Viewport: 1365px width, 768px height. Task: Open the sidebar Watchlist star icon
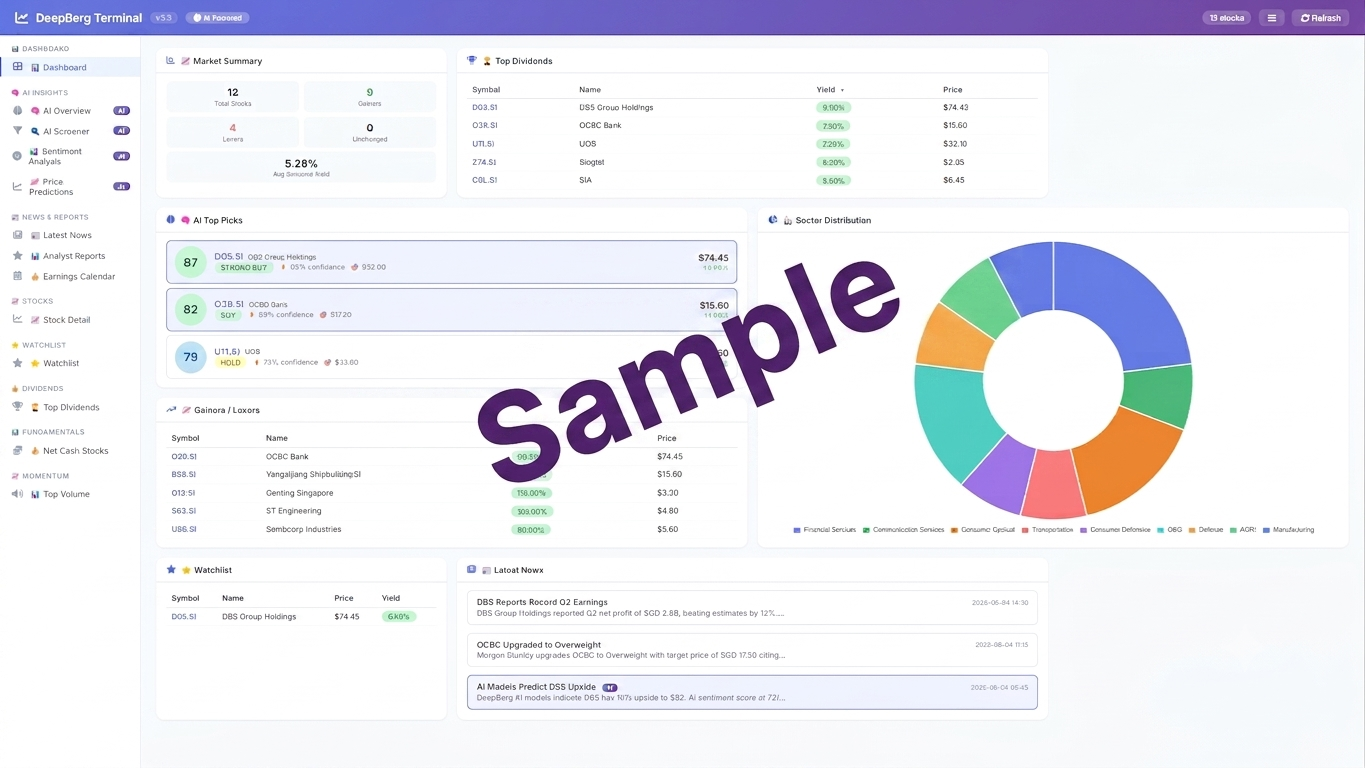(x=18, y=363)
